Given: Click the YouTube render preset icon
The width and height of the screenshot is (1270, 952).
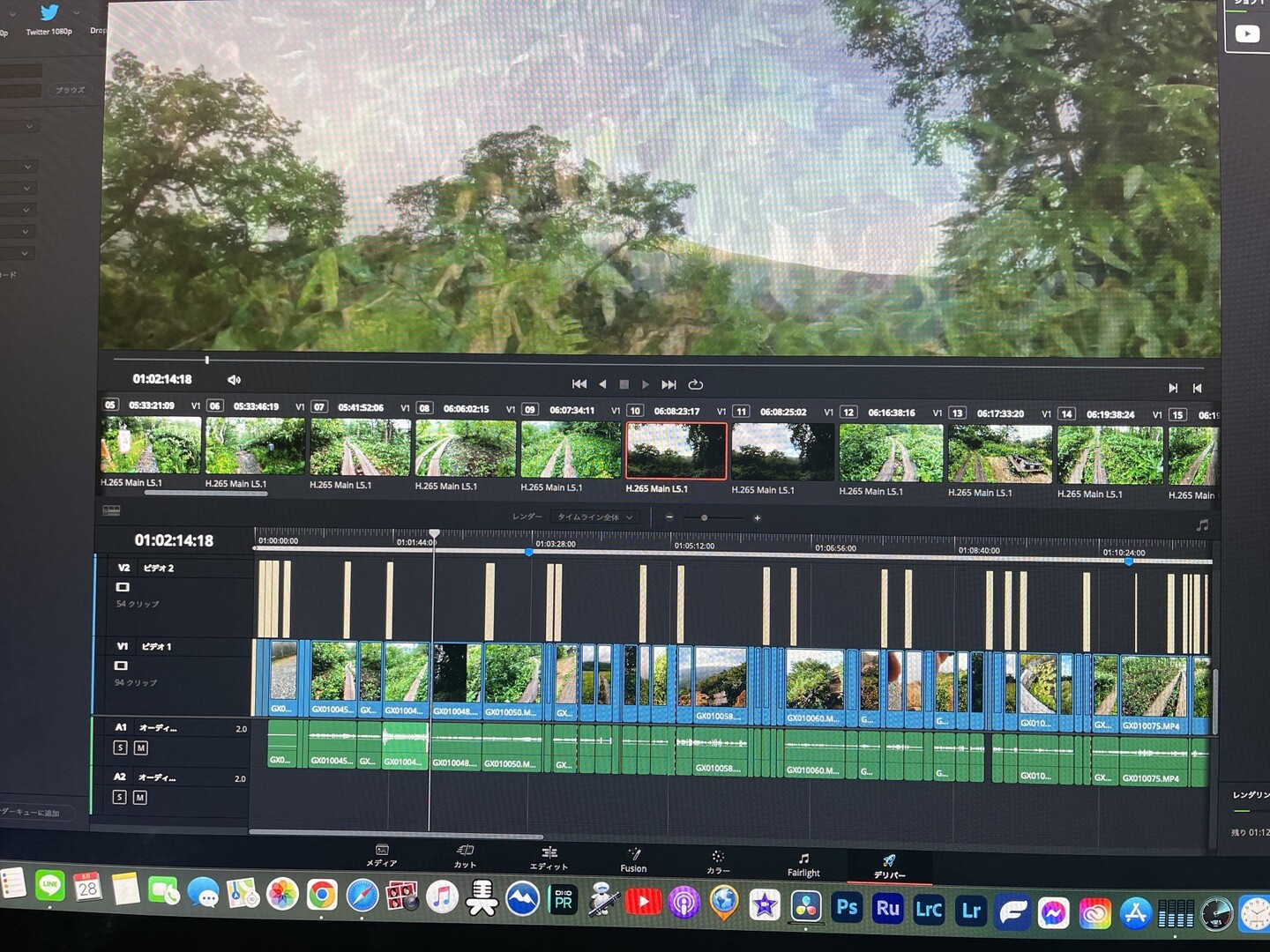Looking at the screenshot, I should 1246,33.
